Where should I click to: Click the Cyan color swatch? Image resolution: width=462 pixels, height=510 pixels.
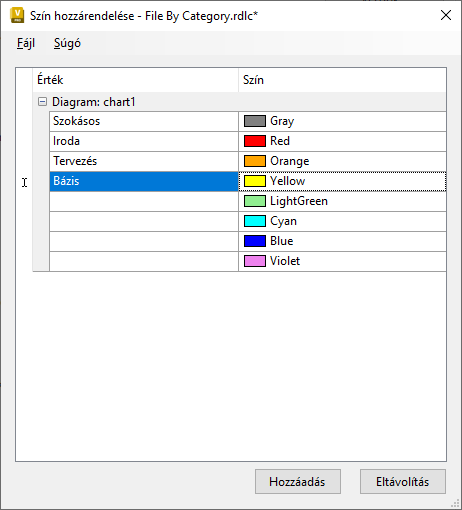point(255,221)
